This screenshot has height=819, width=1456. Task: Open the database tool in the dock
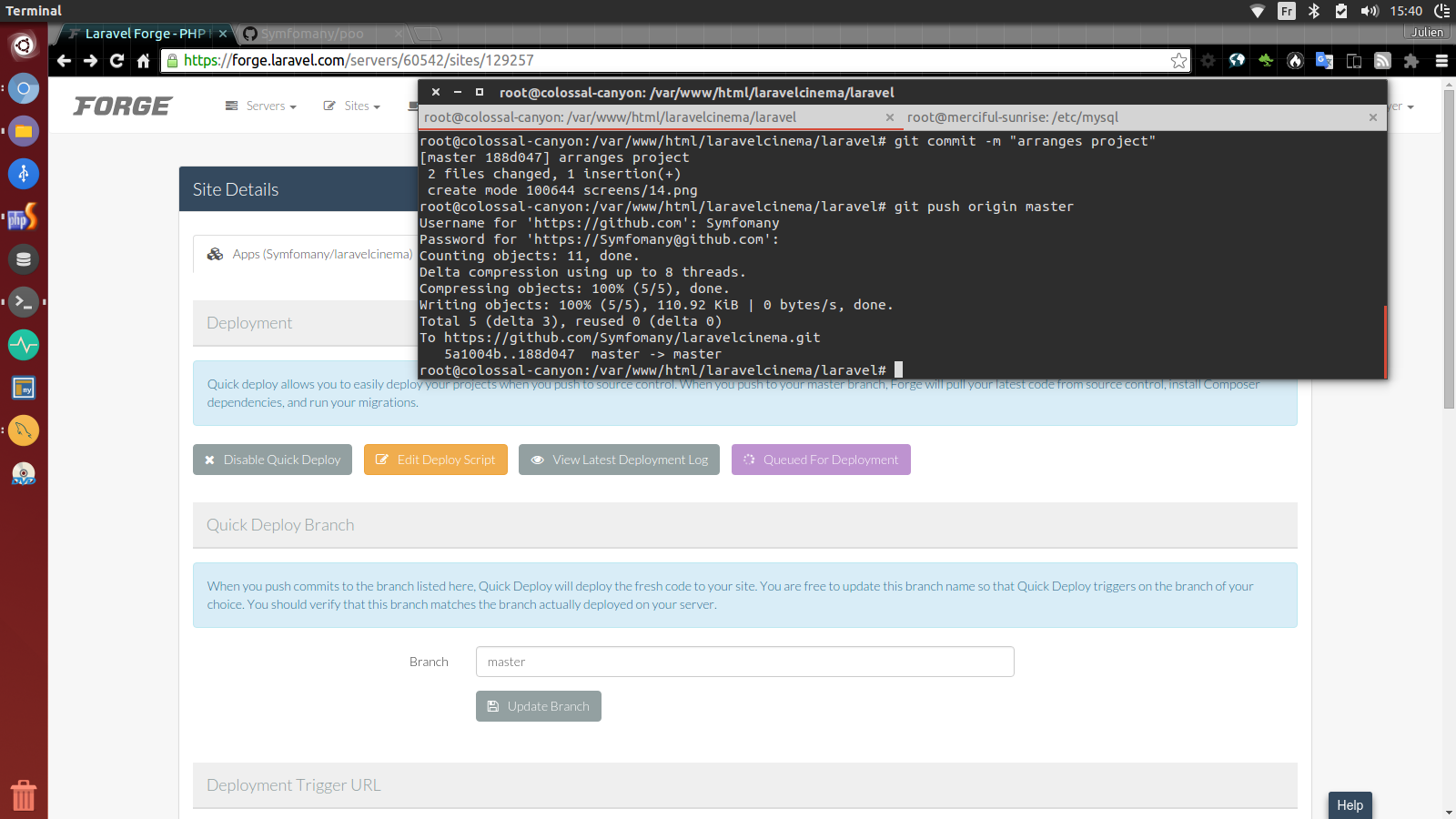click(24, 259)
